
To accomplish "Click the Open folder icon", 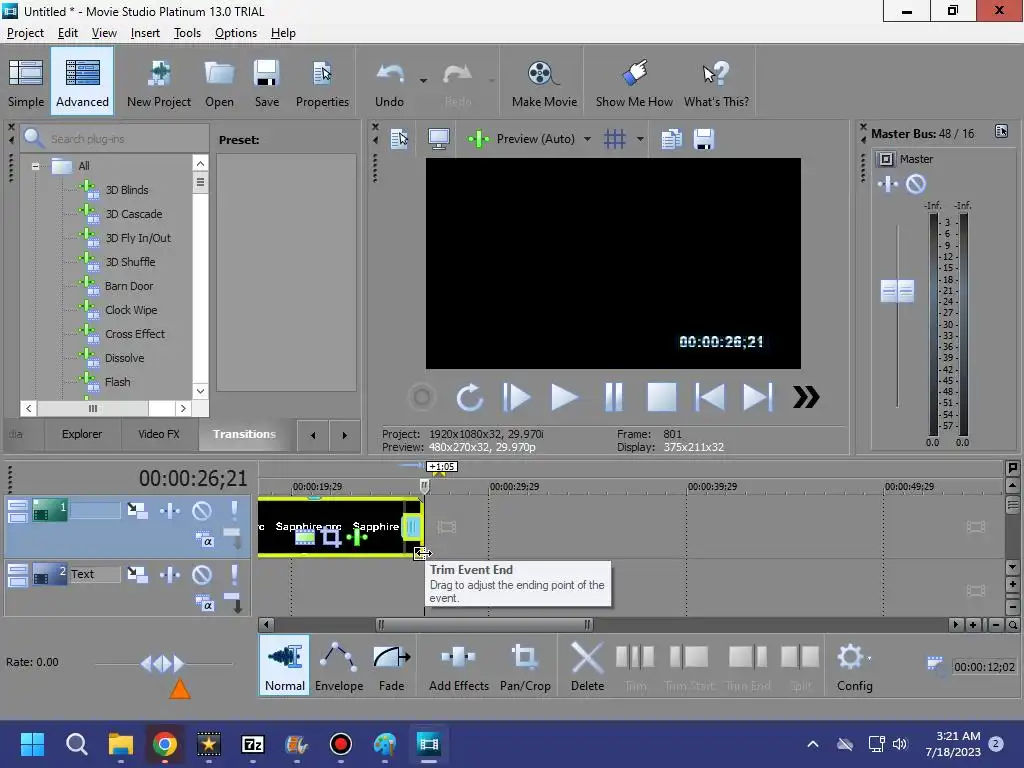I will point(219,82).
